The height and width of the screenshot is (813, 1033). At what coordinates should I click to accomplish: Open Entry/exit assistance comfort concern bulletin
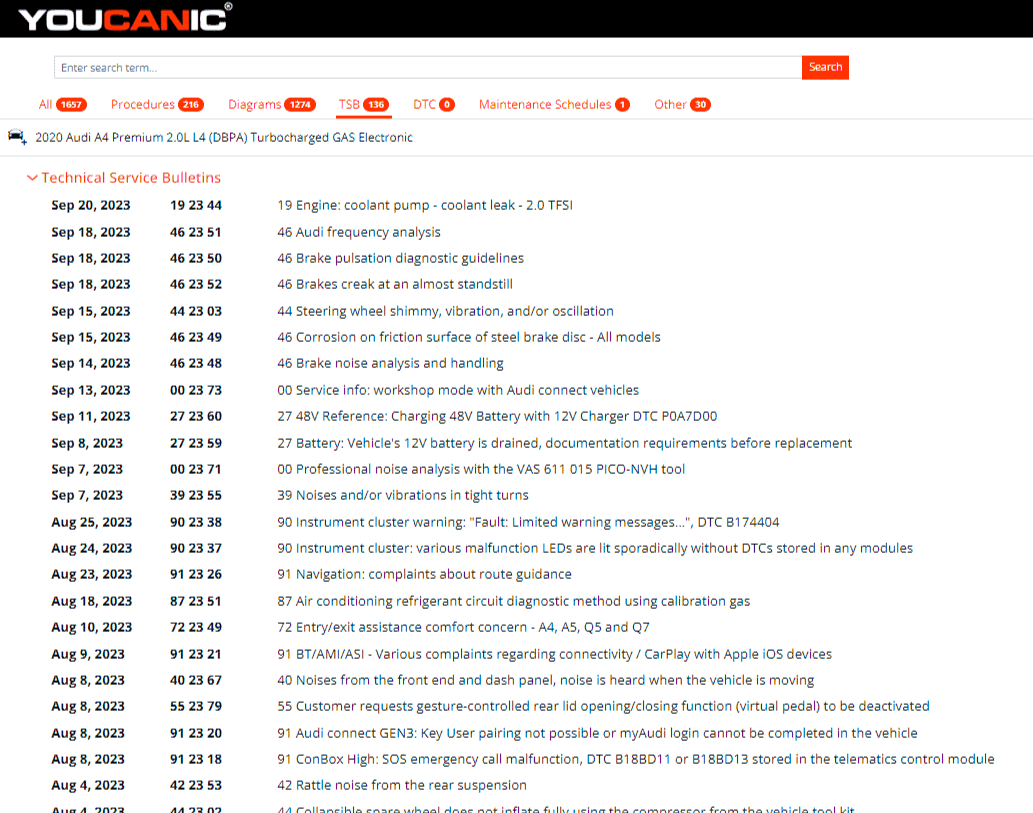[x=463, y=627]
